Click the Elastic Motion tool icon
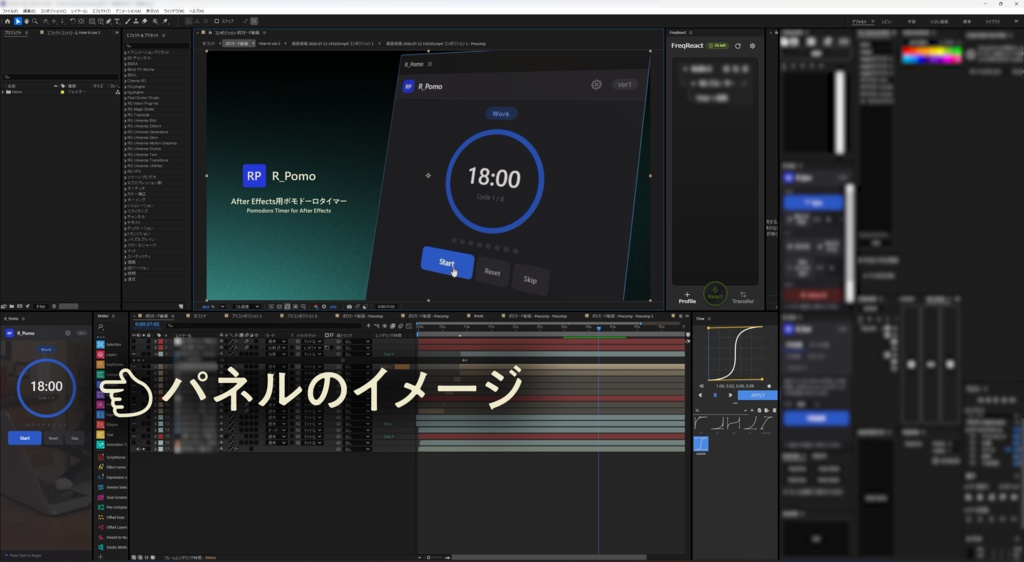 click(101, 547)
